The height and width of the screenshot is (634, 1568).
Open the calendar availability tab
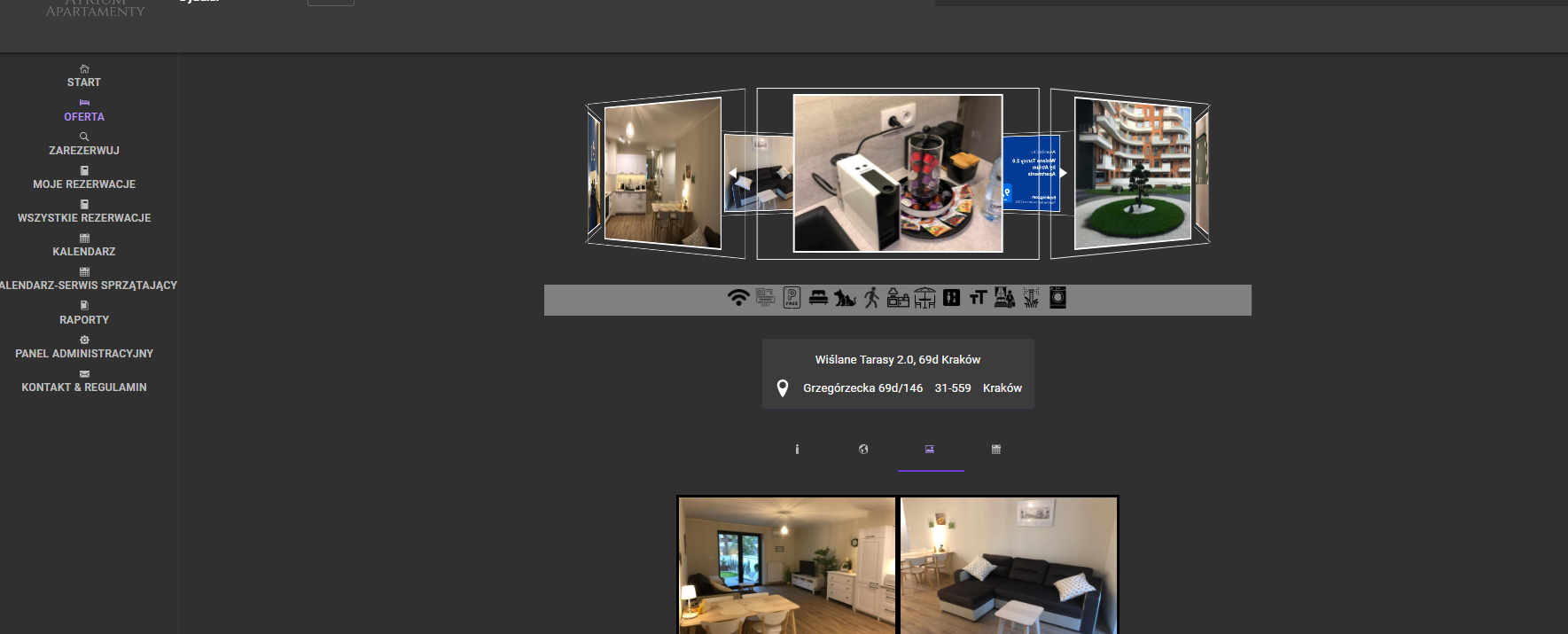[x=996, y=450]
